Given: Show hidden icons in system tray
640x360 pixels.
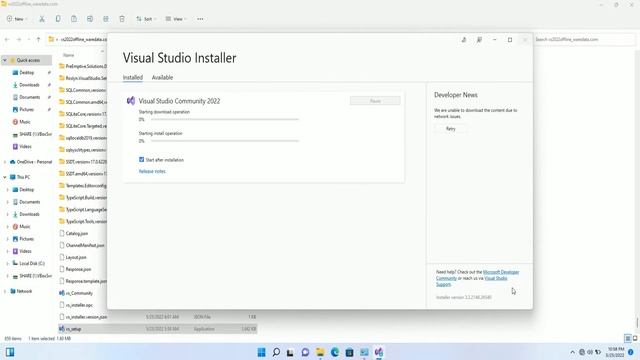Looking at the screenshot, I should coord(572,352).
